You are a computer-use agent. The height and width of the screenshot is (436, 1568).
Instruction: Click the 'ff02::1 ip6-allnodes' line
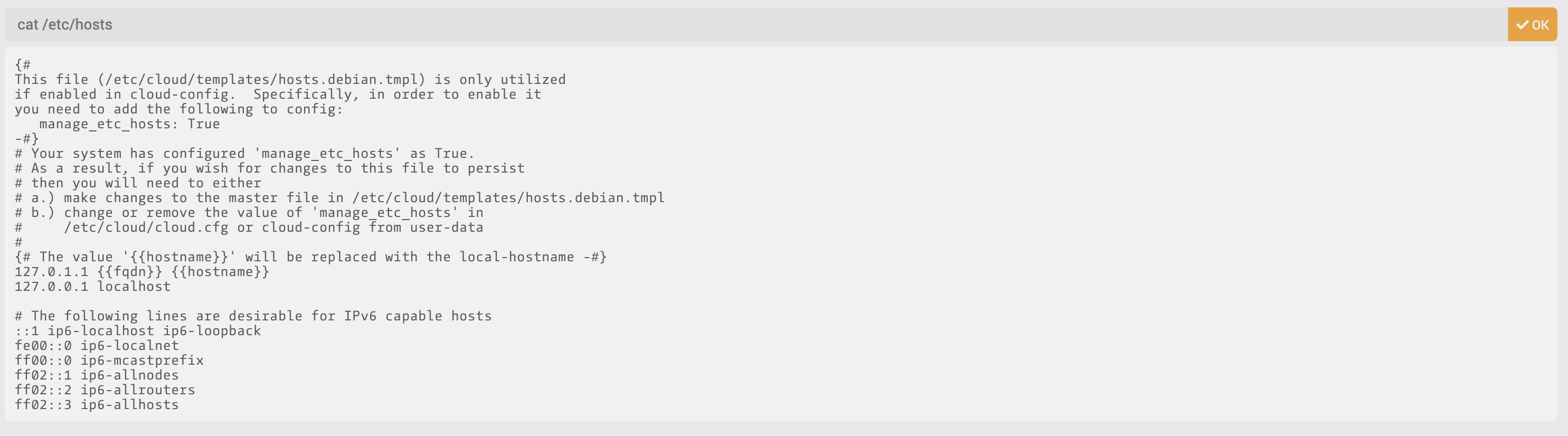tap(97, 375)
